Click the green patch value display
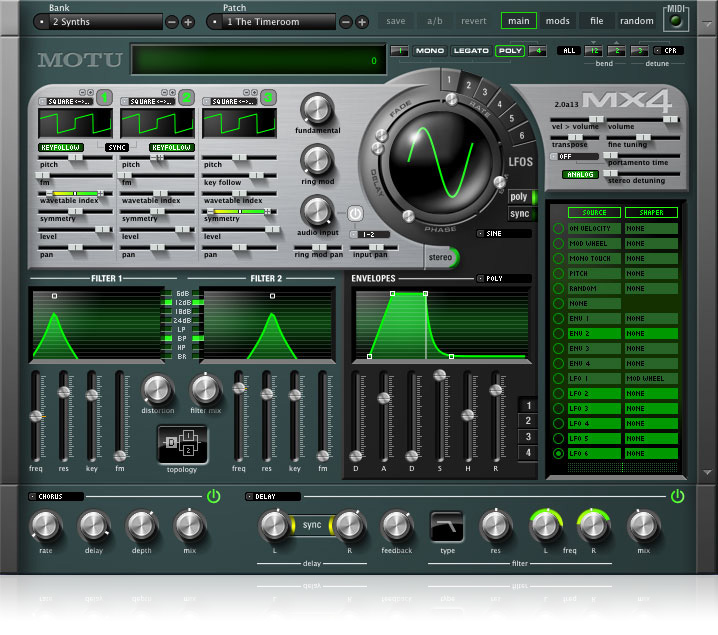This screenshot has width=718, height=635. tap(259, 60)
